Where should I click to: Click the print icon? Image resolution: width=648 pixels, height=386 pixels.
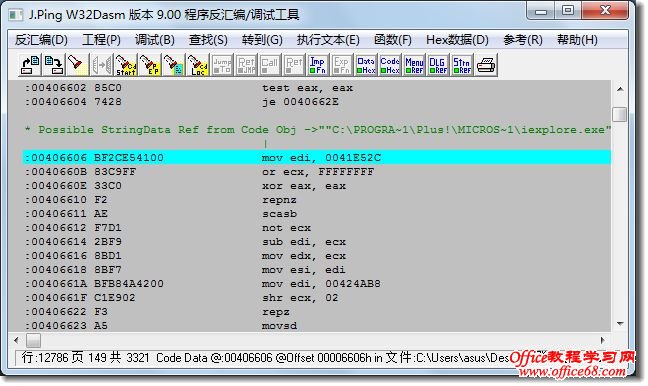click(x=486, y=65)
